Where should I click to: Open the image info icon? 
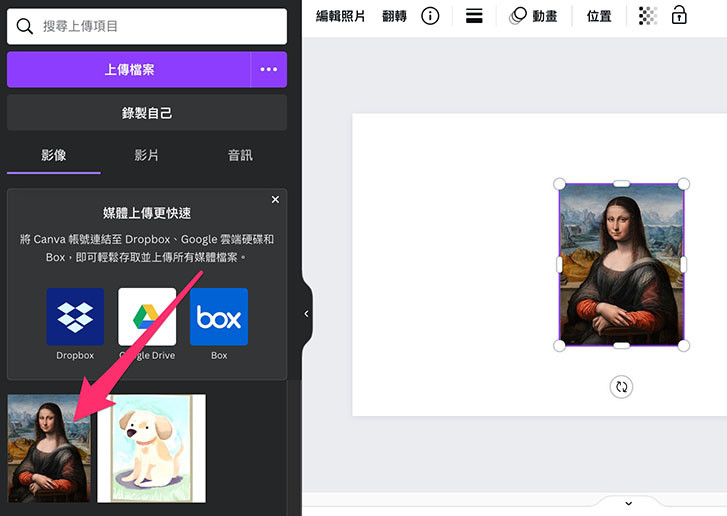[430, 16]
